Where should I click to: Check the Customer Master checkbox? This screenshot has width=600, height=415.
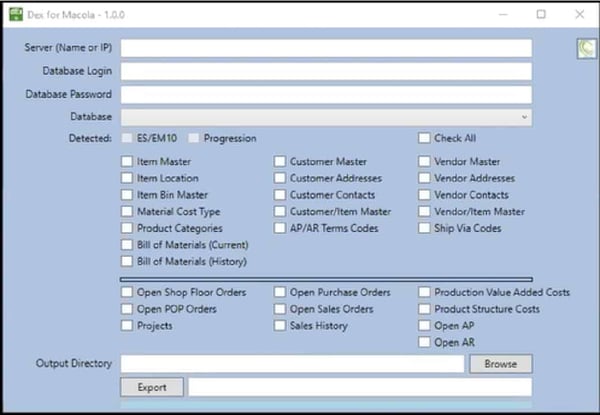click(280, 161)
